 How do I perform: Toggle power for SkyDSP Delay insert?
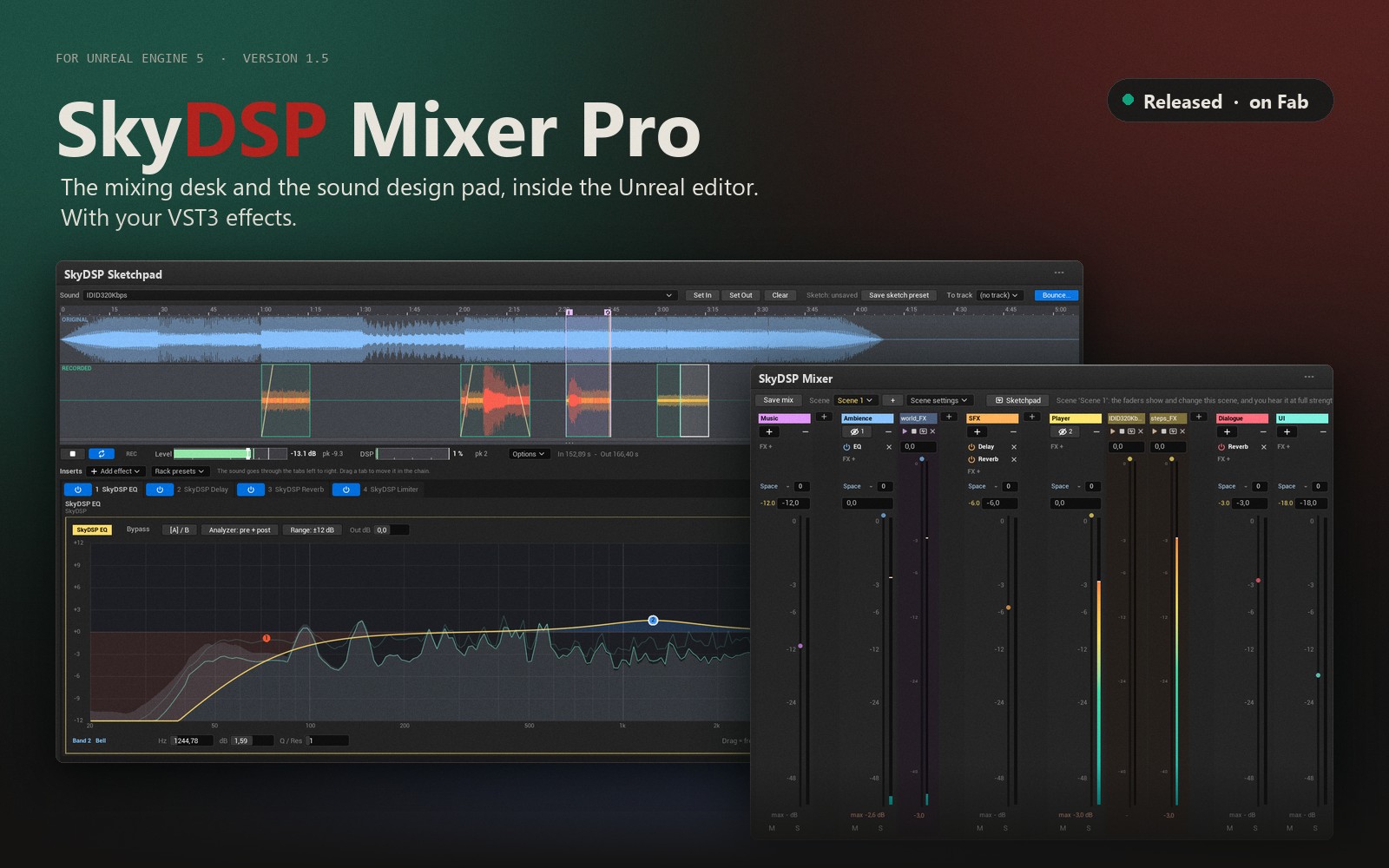coord(160,490)
